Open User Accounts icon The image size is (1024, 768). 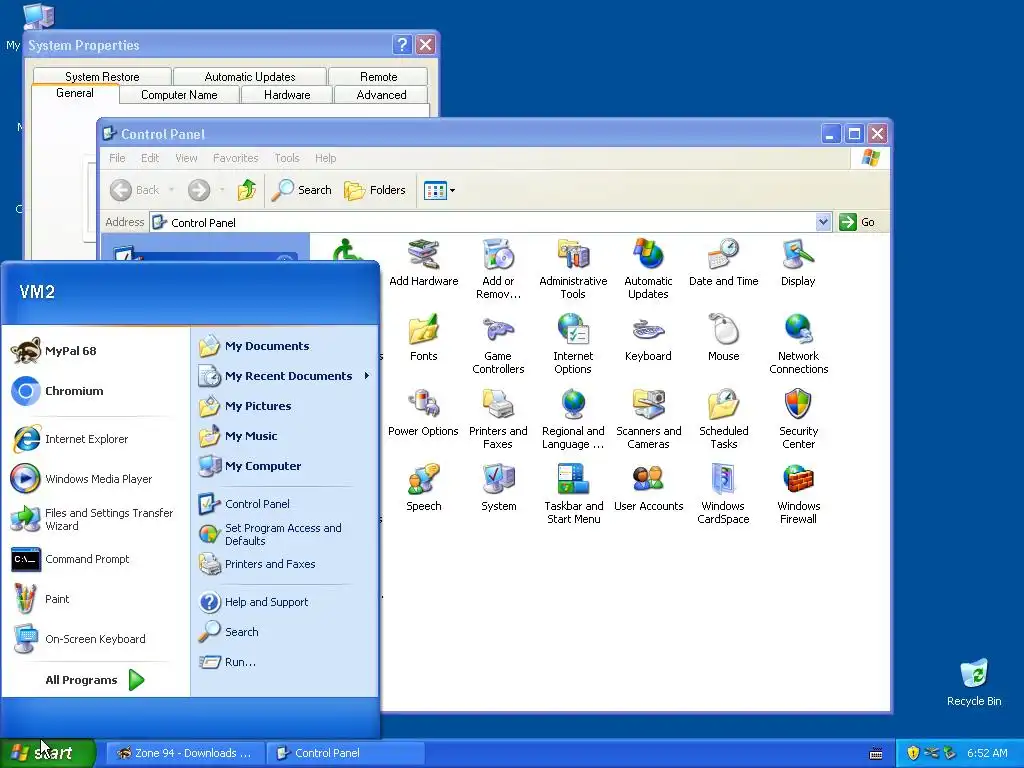pos(648,488)
